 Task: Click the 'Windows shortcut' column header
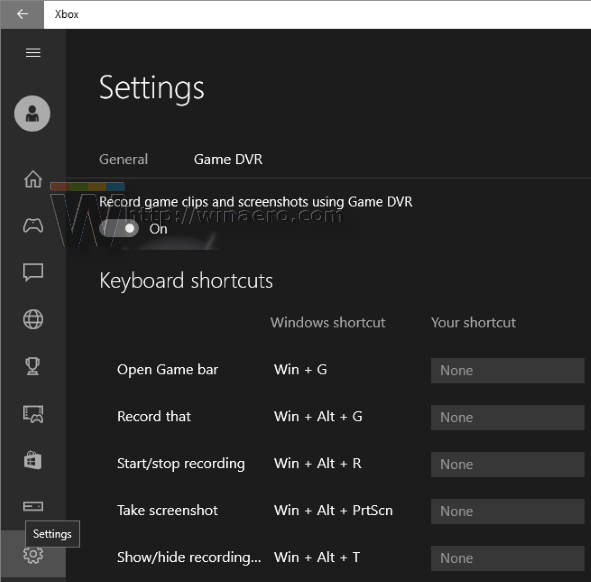pos(328,323)
